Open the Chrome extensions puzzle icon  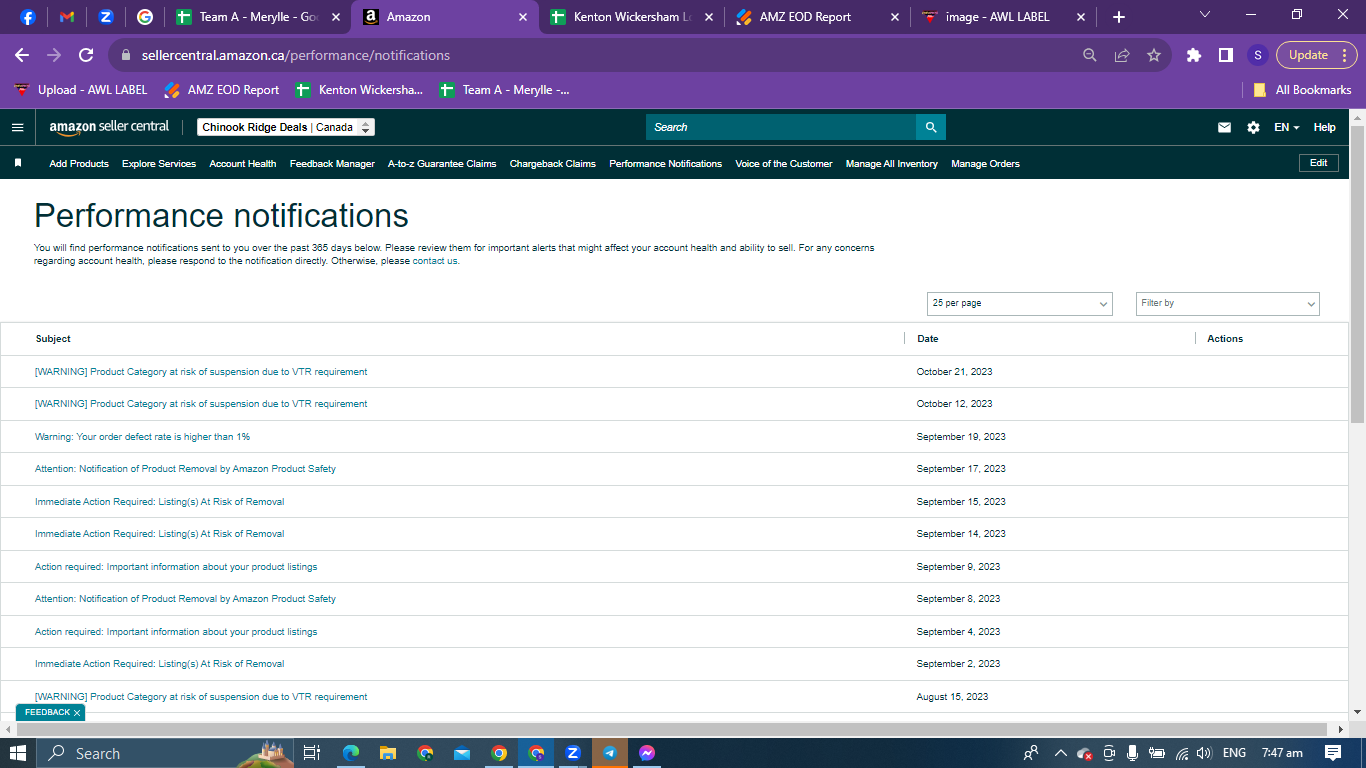[1194, 55]
